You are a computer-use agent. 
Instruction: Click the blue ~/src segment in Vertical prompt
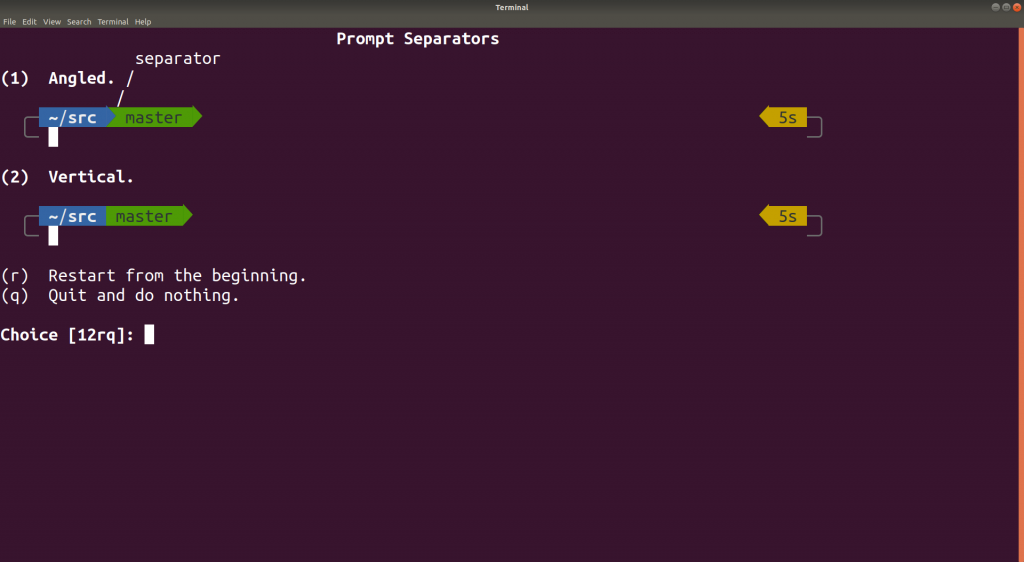[x=72, y=216]
